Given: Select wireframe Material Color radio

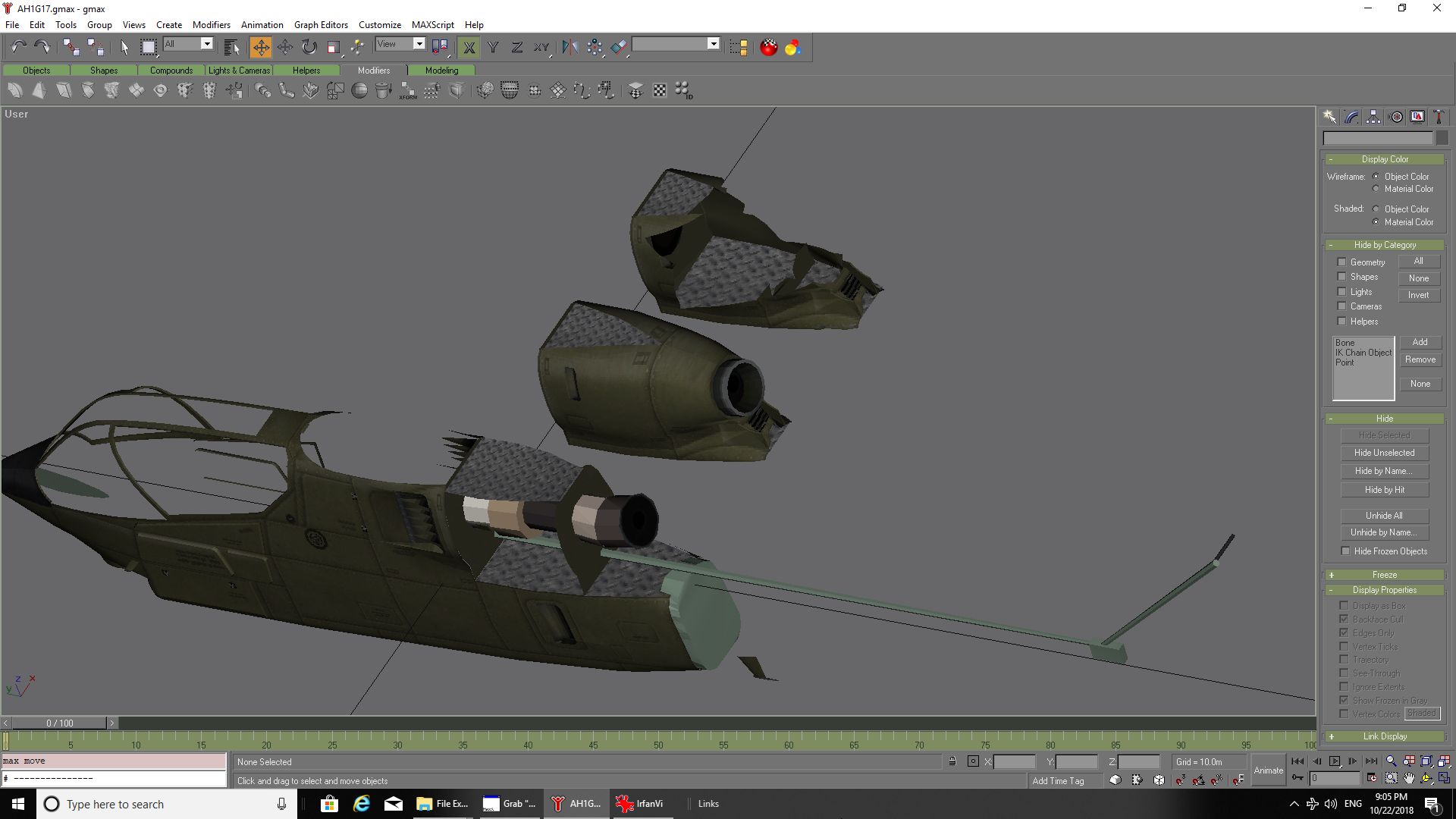Looking at the screenshot, I should (1376, 189).
